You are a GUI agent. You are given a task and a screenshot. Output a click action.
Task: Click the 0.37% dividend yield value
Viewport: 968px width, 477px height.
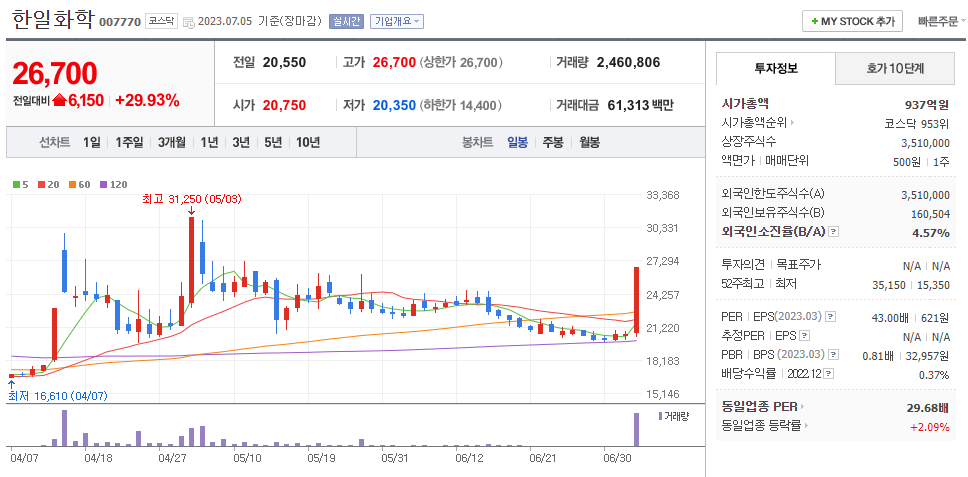pos(933,375)
